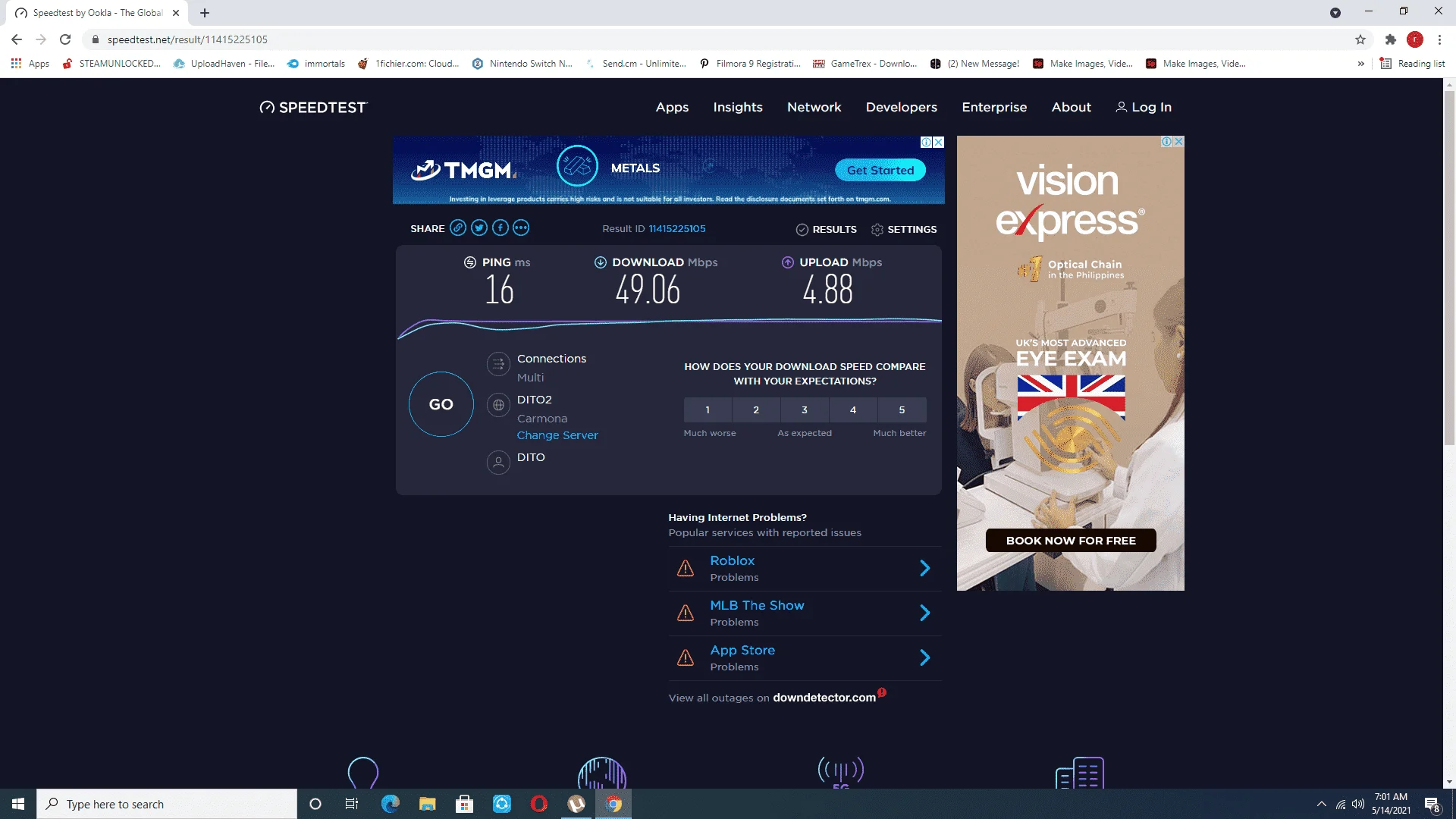The image size is (1456, 819).
Task: Share the result on Facebook
Action: point(500,227)
